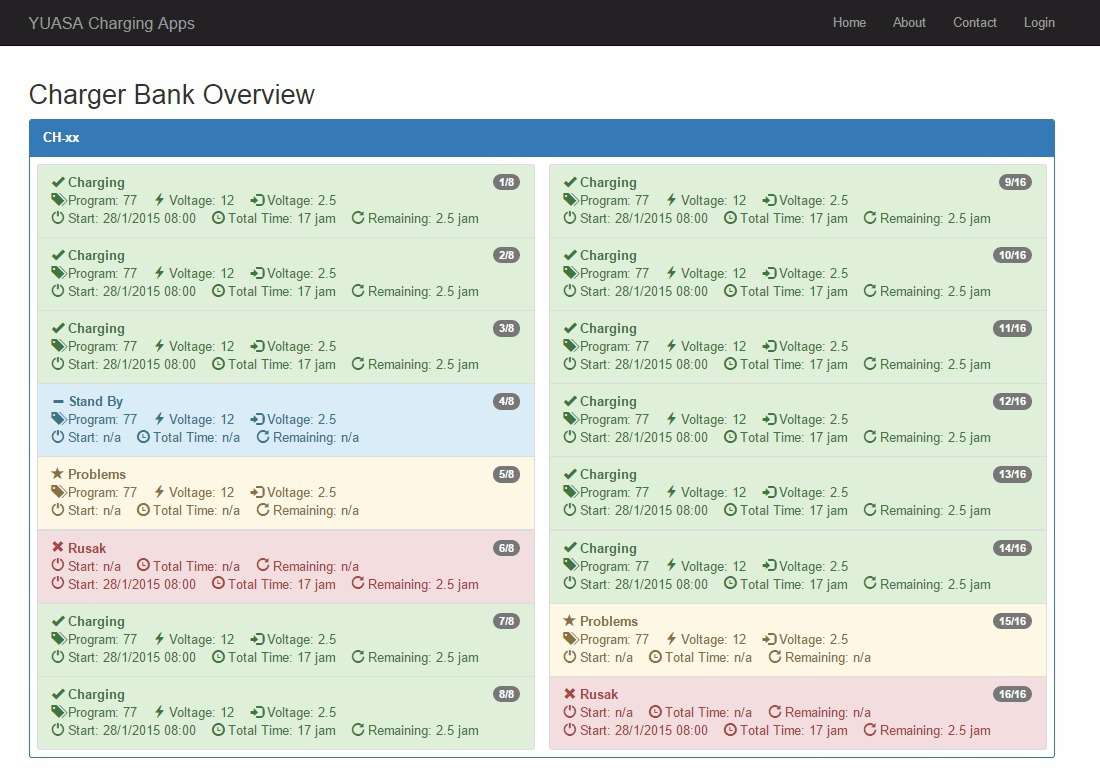The width and height of the screenshot is (1100, 768).
Task: Click the Login link
Action: 1039,22
